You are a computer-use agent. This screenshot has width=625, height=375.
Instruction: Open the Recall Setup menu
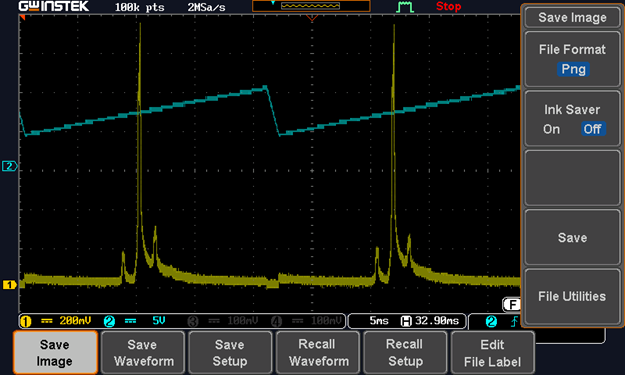point(405,352)
